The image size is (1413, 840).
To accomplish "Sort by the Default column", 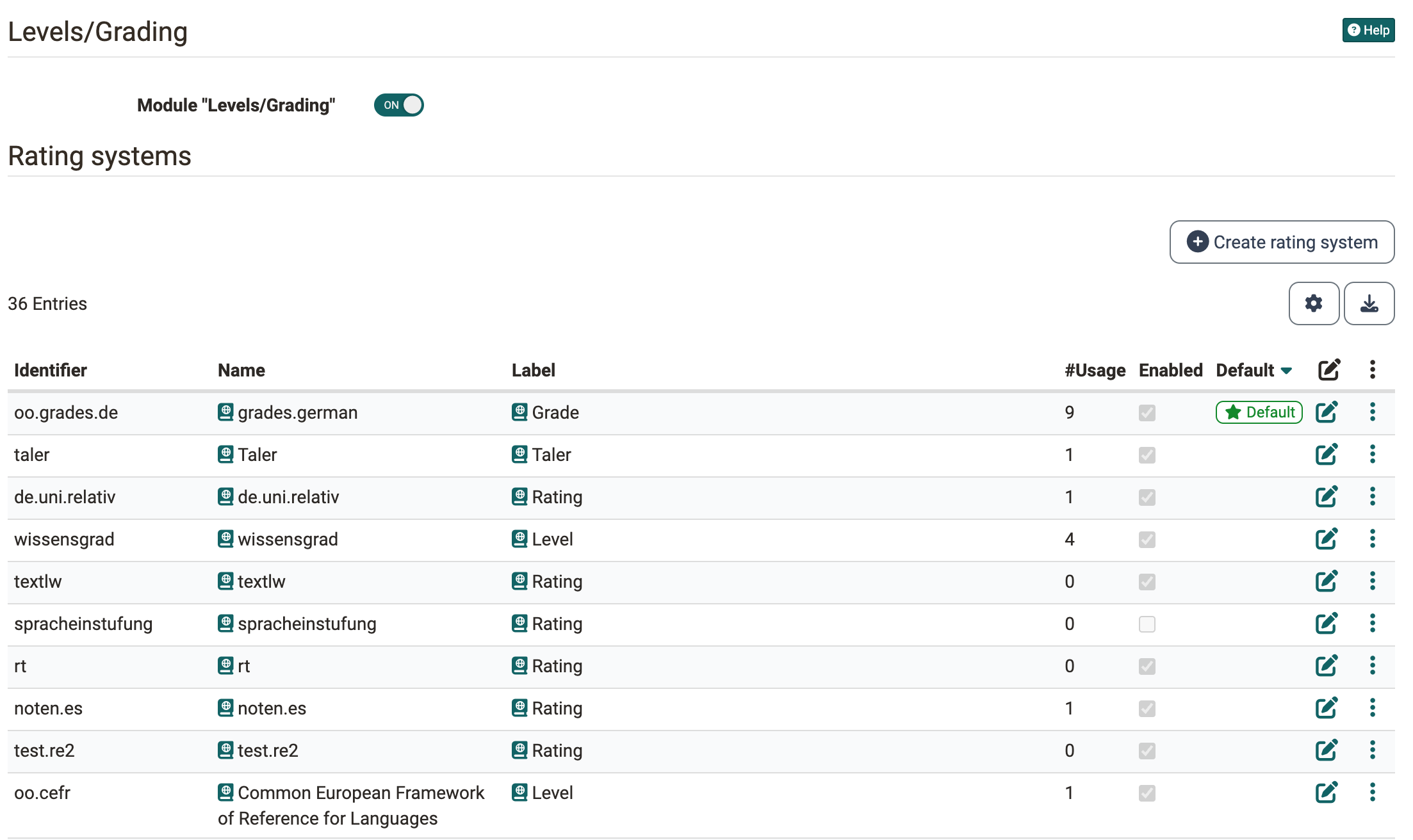I will tap(1254, 370).
